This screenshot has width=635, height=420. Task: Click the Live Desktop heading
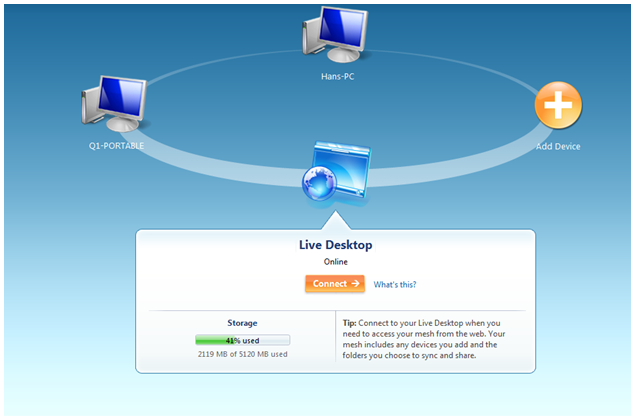pyautogui.click(x=335, y=245)
